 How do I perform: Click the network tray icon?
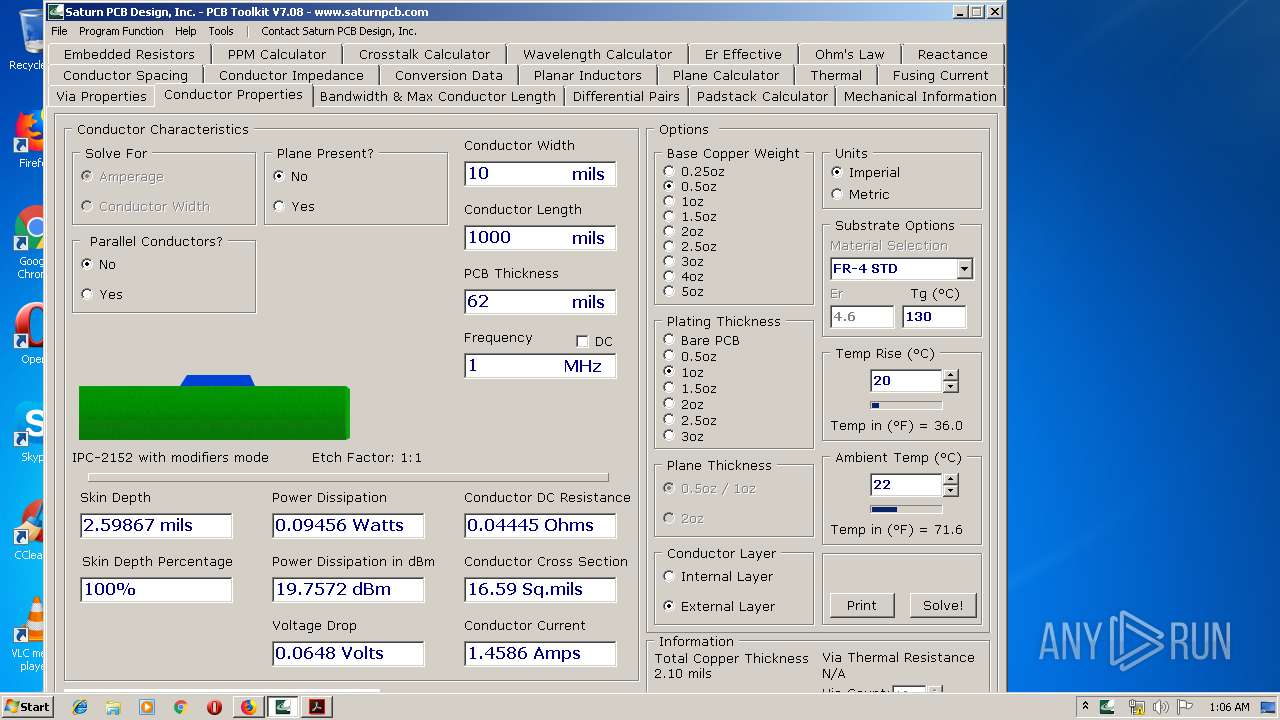(x=1136, y=707)
